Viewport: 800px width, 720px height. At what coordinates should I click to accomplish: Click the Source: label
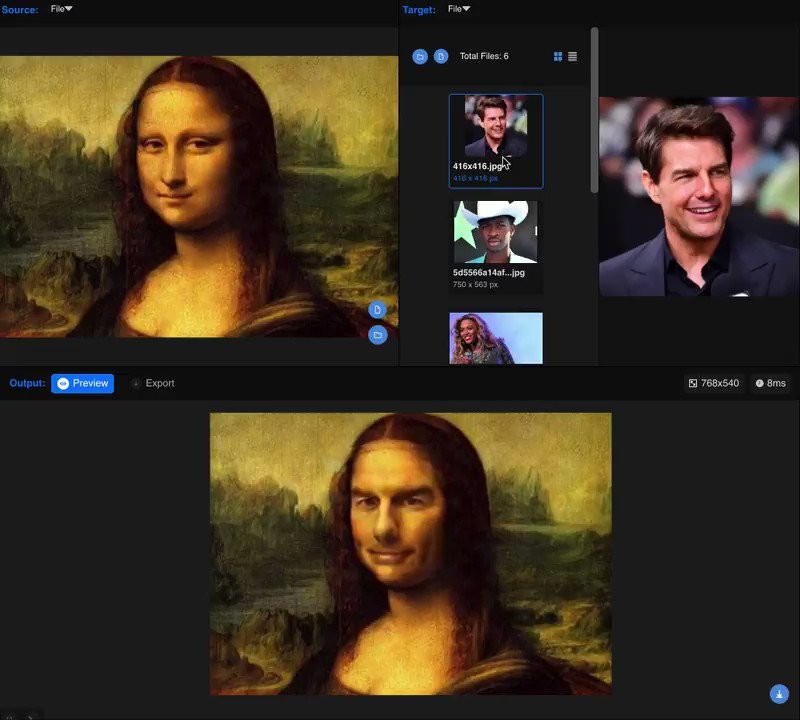19,10
